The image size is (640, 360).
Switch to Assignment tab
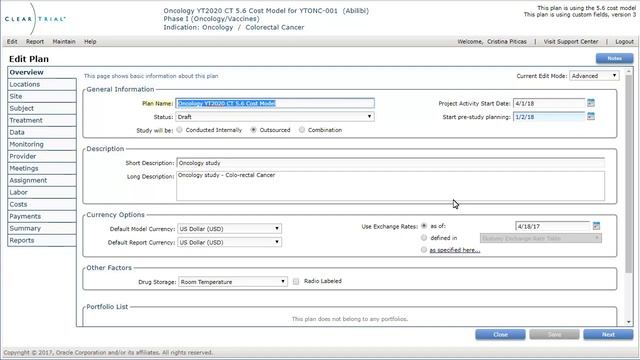42,180
